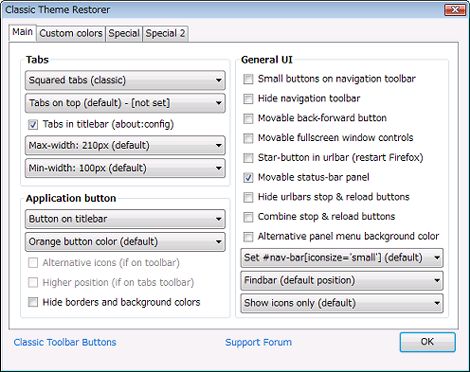Close the Classic Theme Restorer window
The width and height of the screenshot is (470, 372).
(x=455, y=10)
